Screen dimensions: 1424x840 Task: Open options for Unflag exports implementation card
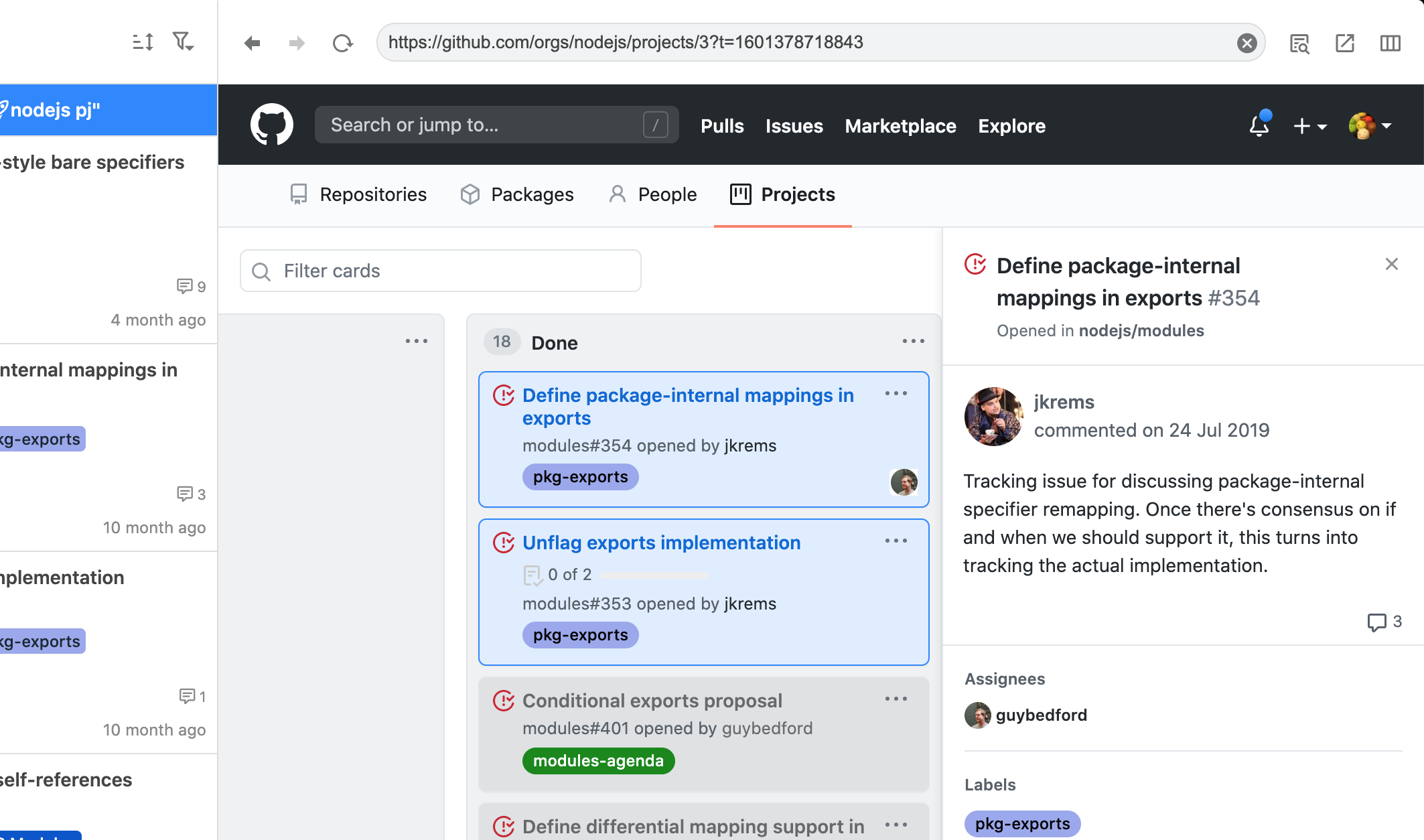(x=896, y=541)
